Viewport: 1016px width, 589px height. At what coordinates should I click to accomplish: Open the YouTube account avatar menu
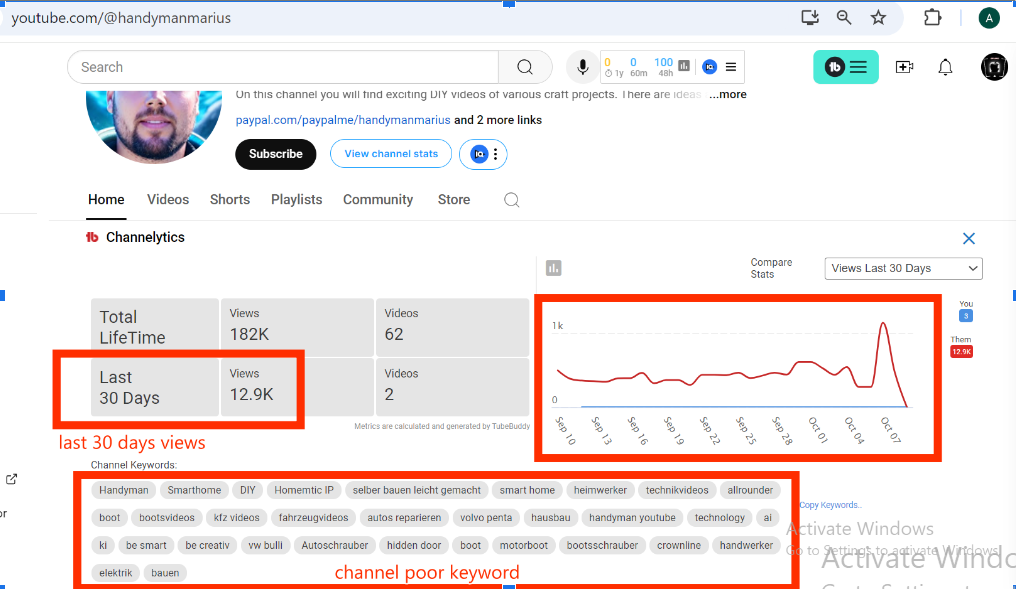(x=994, y=67)
